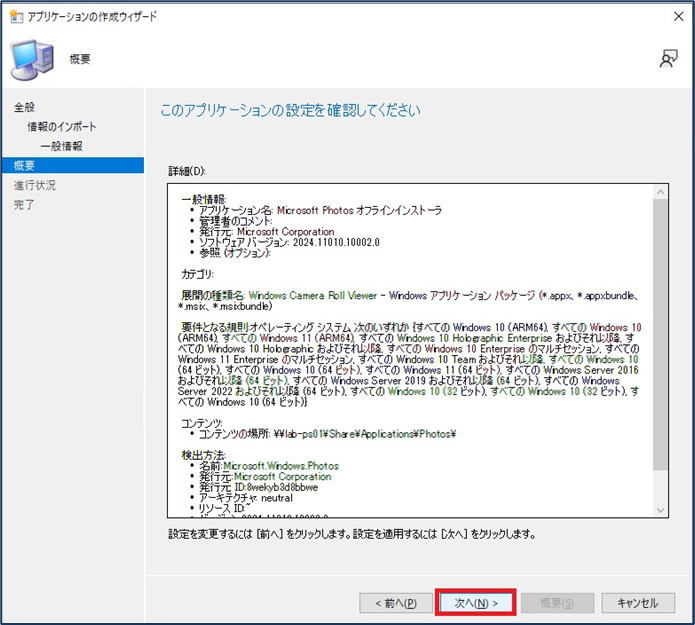Click the ソフトウェア バージョン 2024.11010.10002.0 line
The image size is (695, 625).
[289, 242]
